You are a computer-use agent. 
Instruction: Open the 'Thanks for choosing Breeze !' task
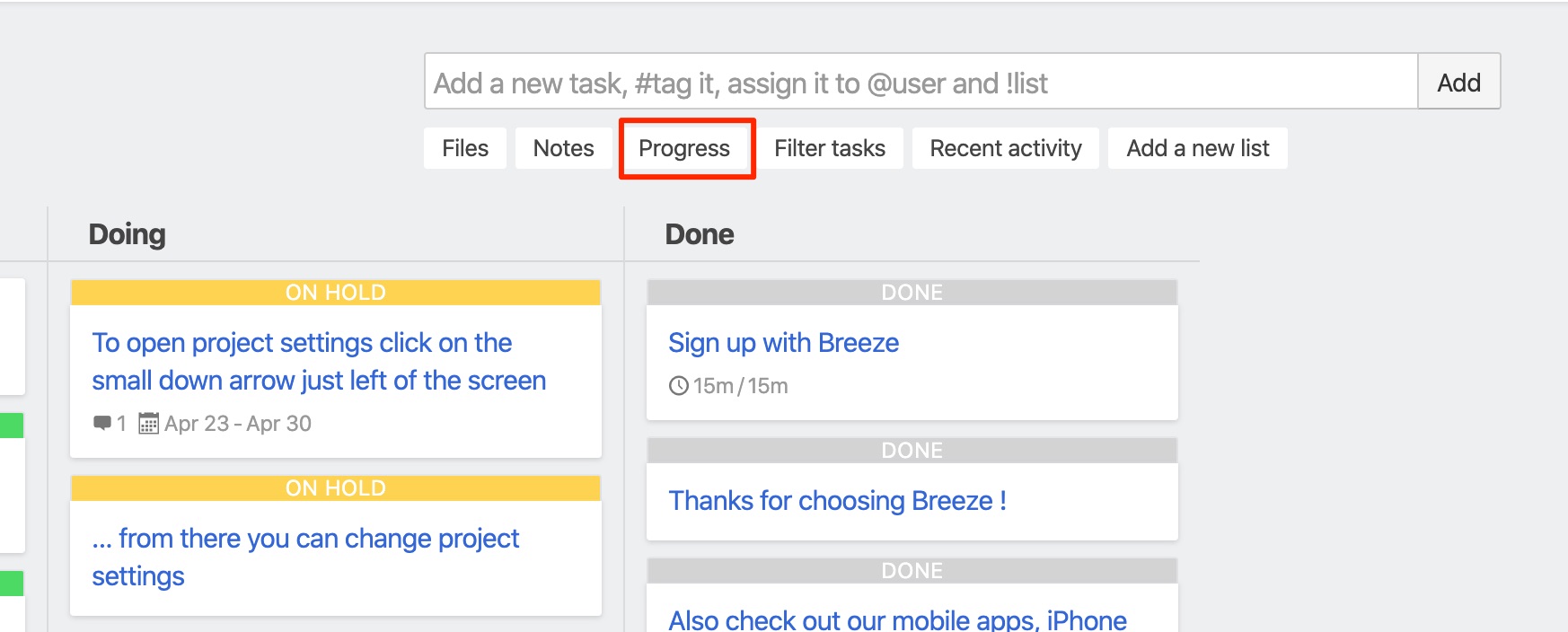[x=837, y=500]
